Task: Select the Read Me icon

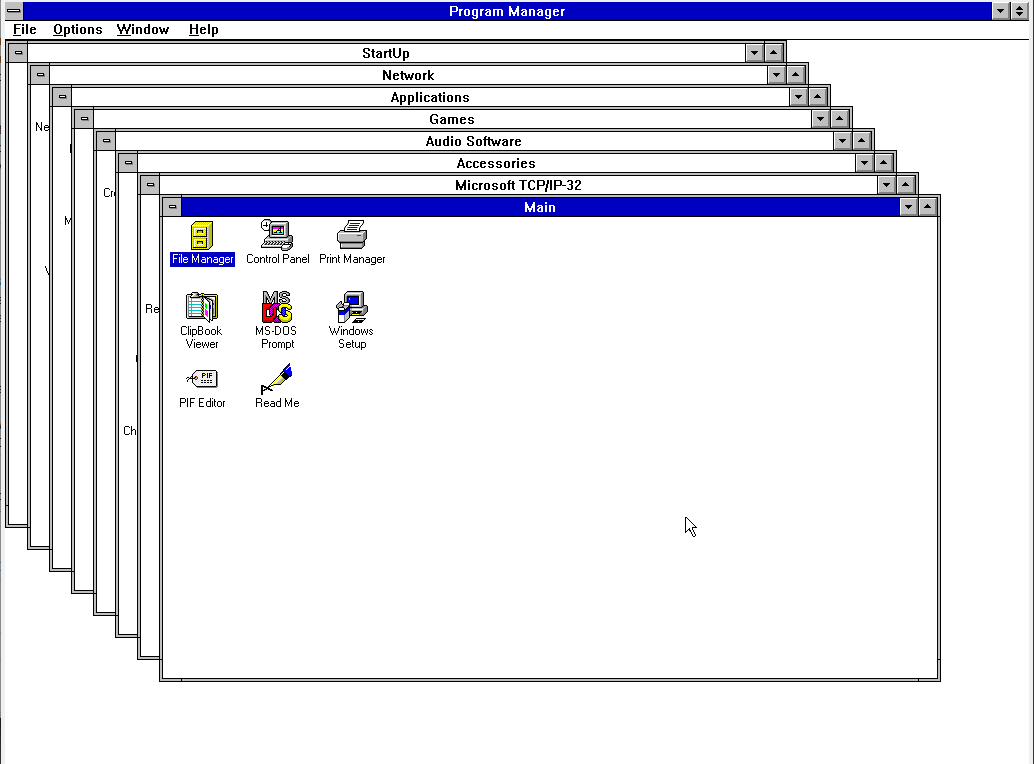Action: click(277, 379)
